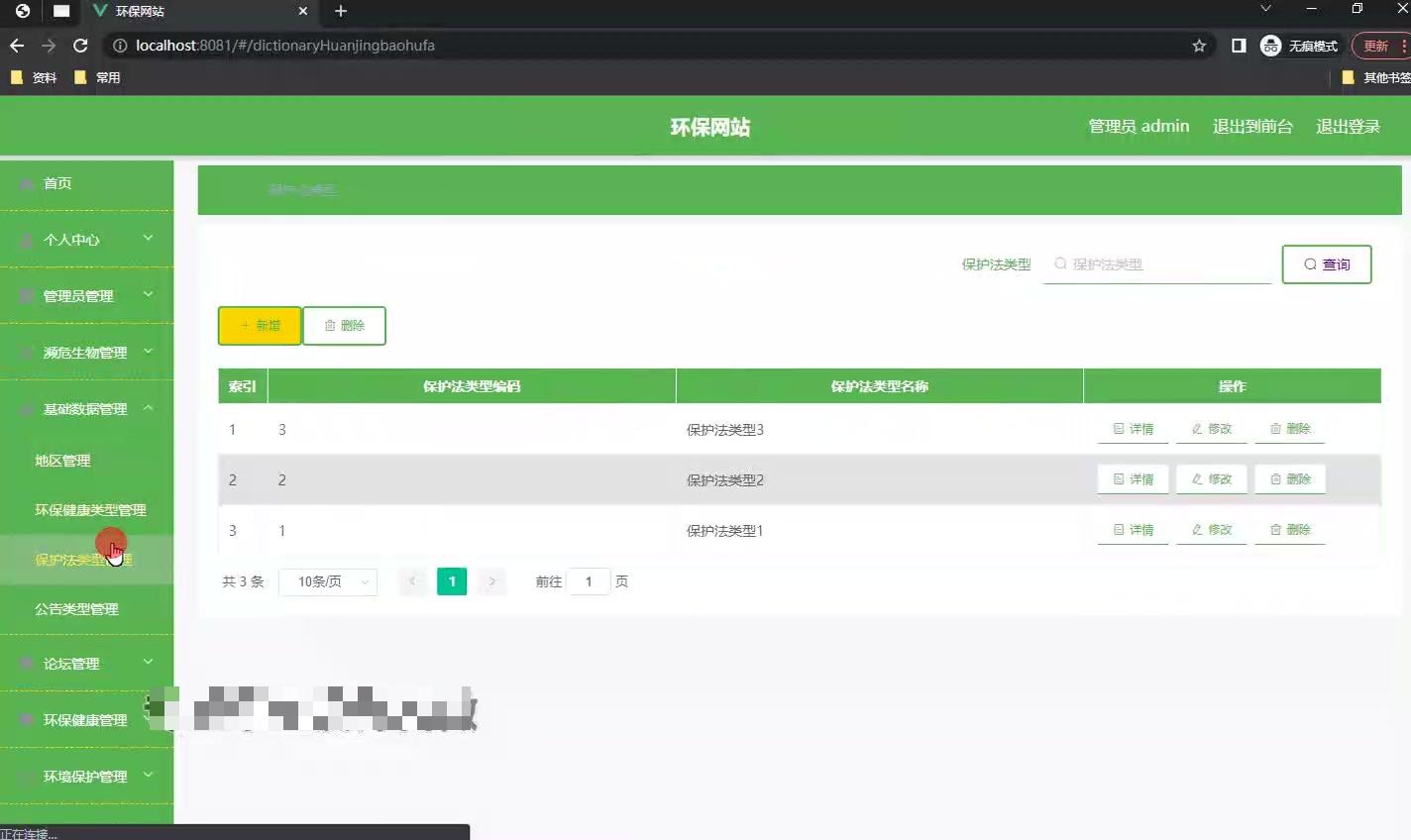
Task: Click the 索引 column header
Action: point(243,386)
